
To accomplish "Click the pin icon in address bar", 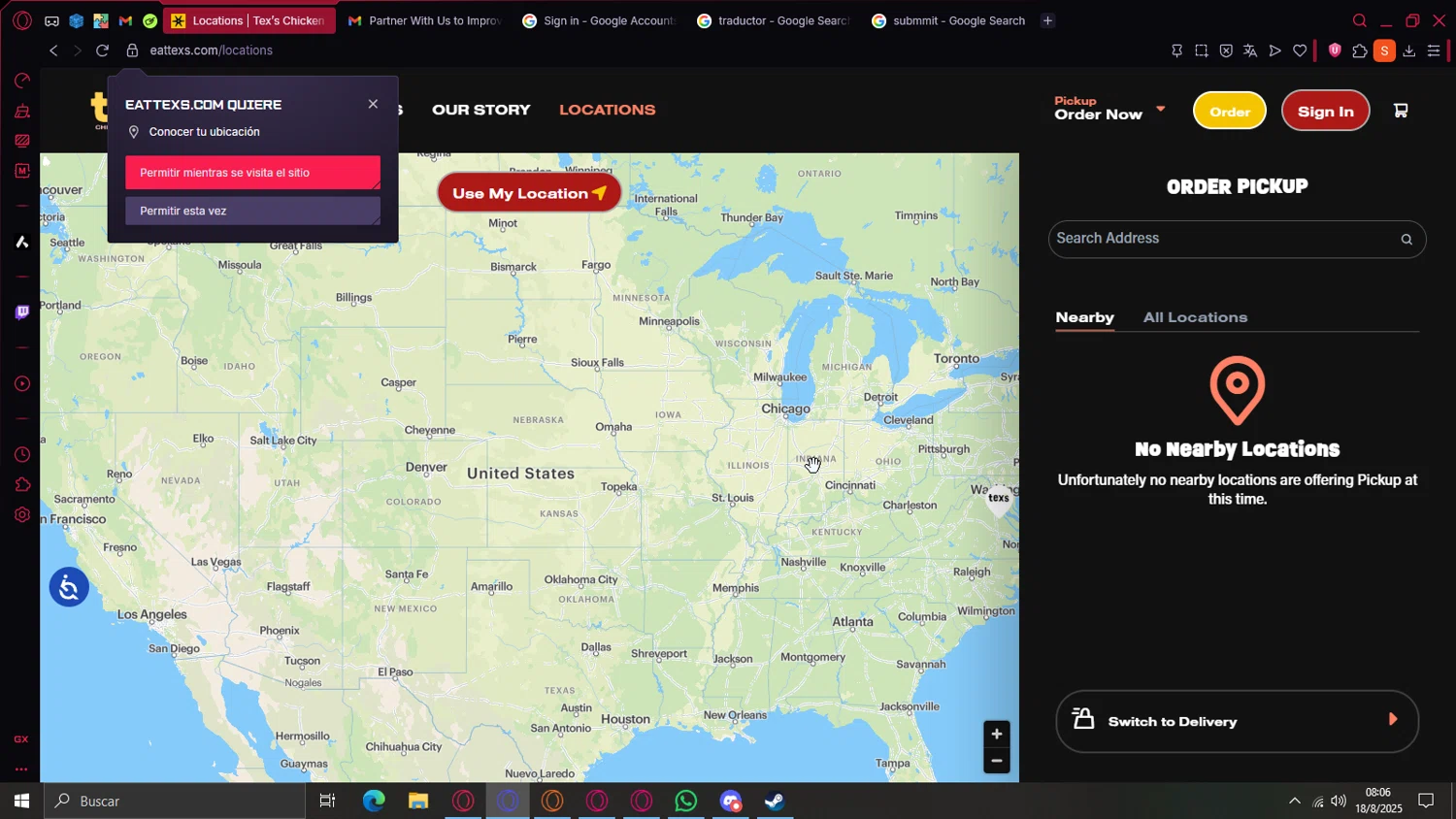I will (1176, 51).
